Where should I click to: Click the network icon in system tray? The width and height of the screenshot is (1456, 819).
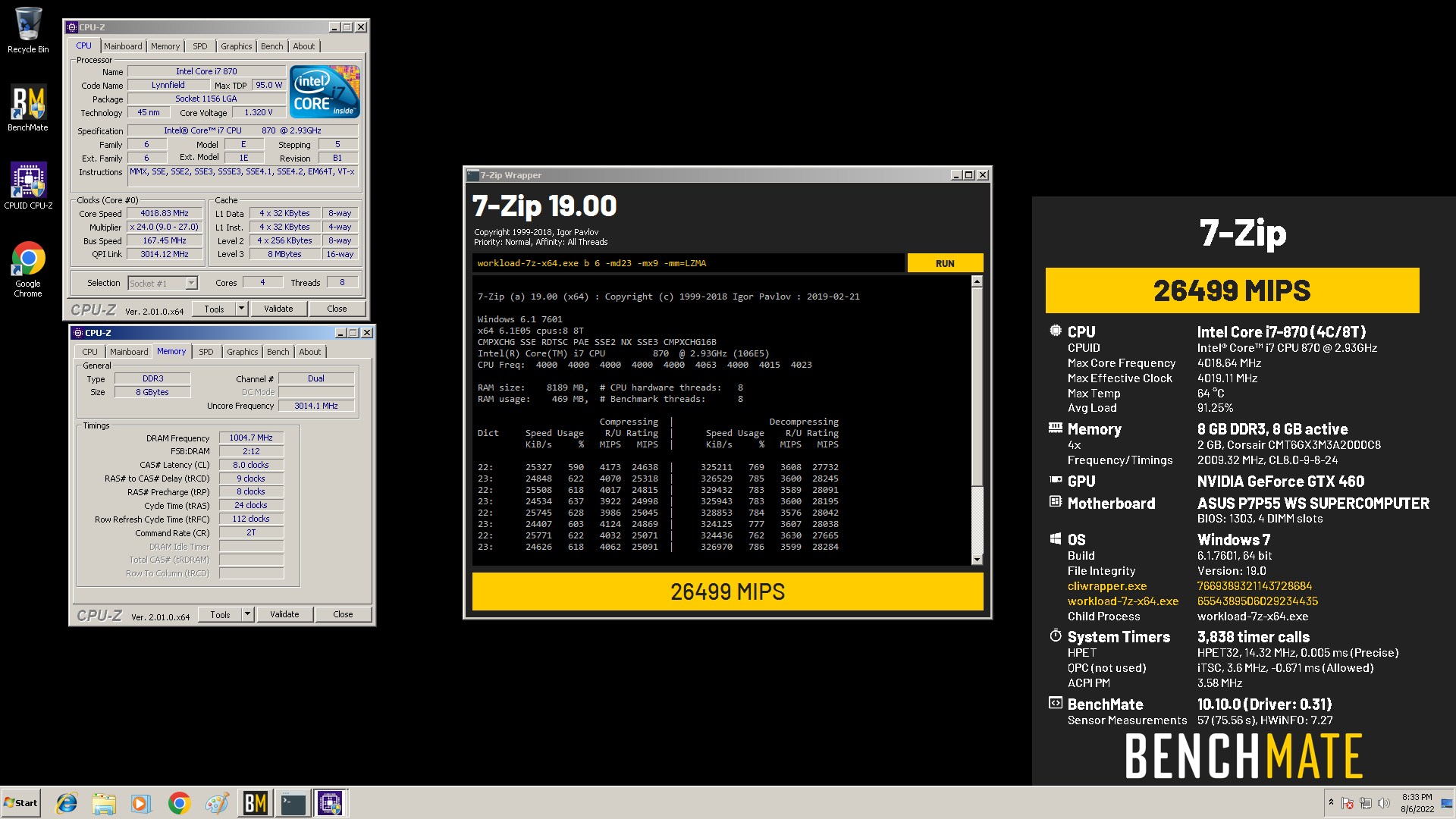tap(1366, 803)
